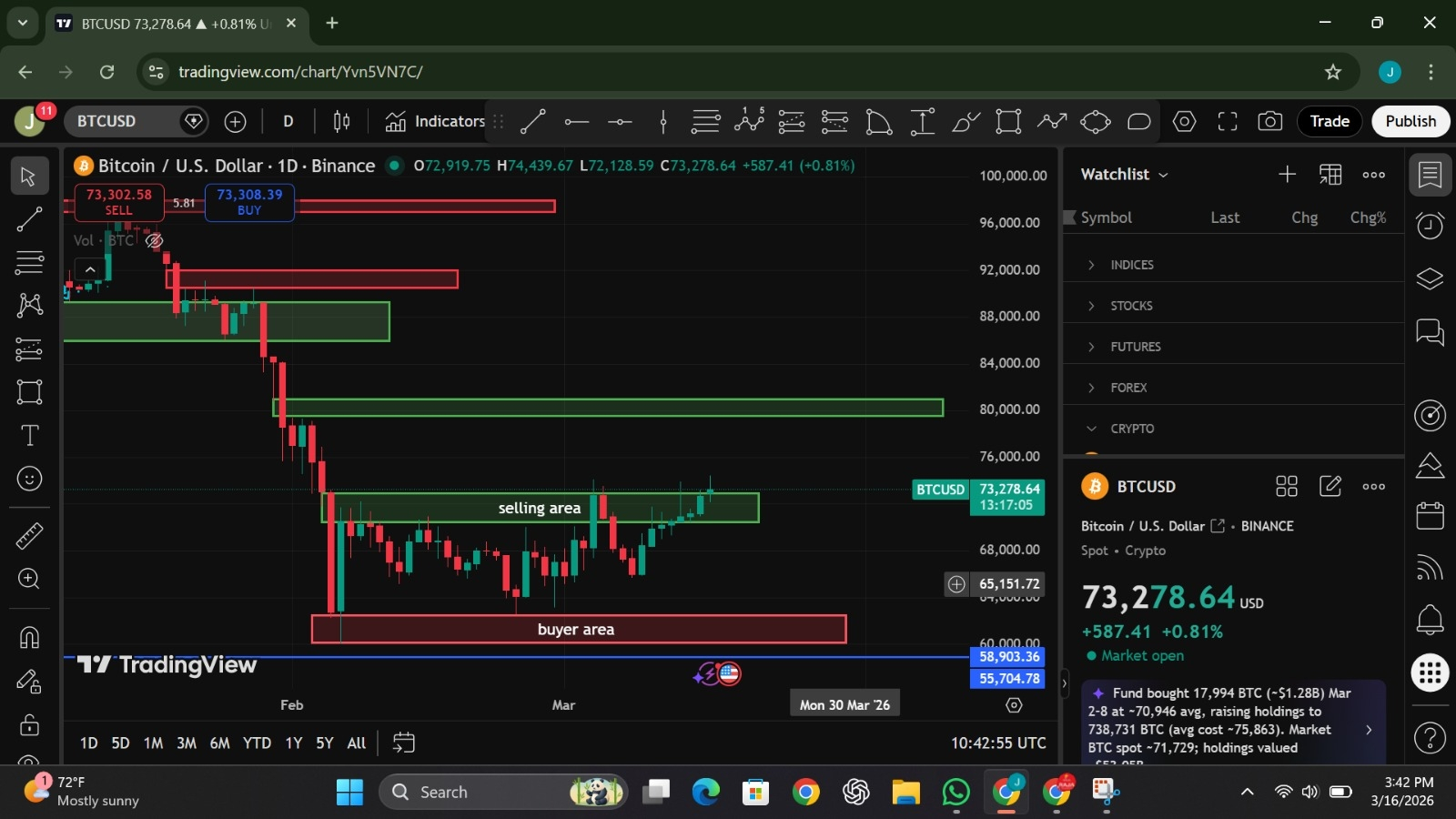Select the 1D time range

[x=89, y=743]
